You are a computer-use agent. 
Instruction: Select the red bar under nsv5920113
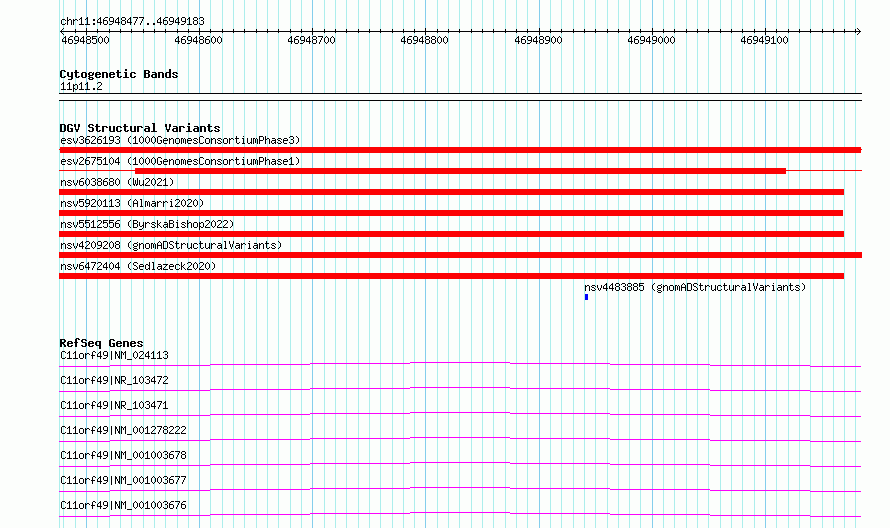pos(451,213)
